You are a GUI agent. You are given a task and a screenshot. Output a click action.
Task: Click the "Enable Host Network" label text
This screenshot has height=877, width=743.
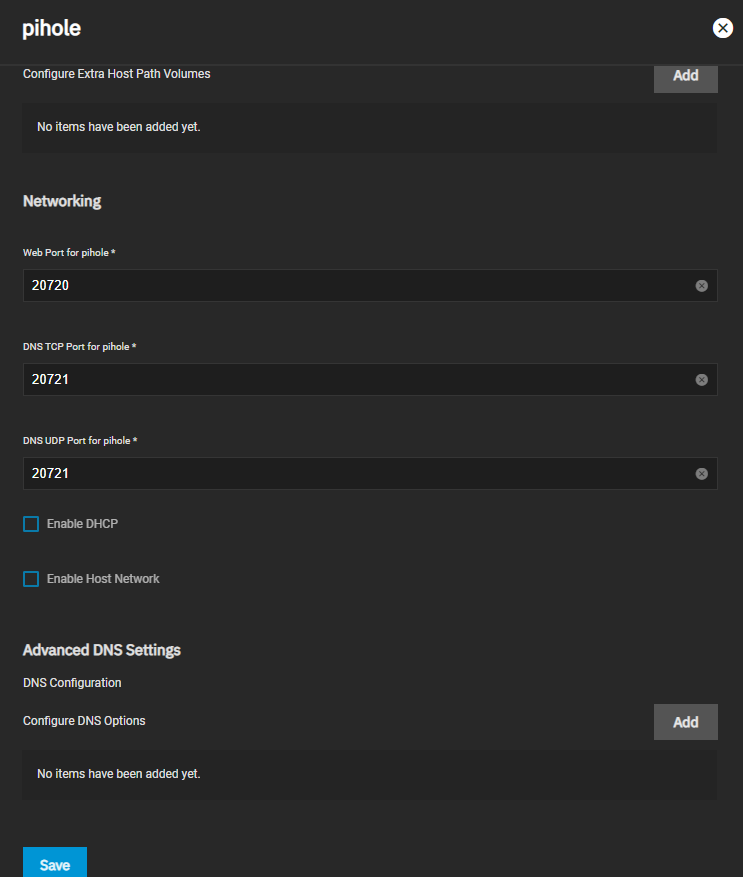click(x=103, y=579)
